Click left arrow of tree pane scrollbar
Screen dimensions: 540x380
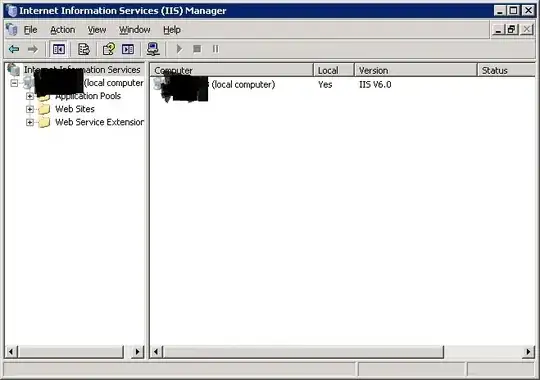pos(11,352)
